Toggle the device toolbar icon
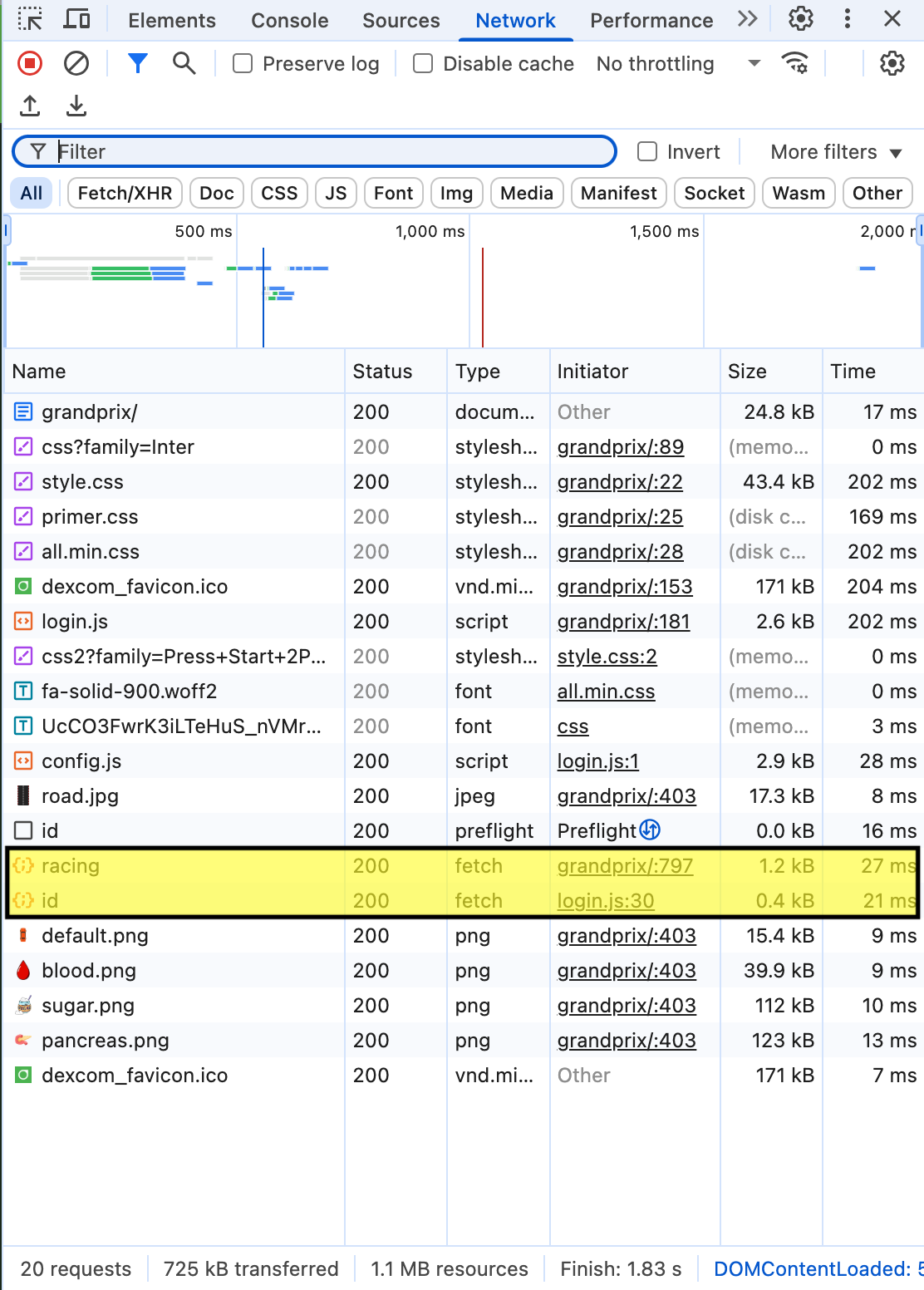 pyautogui.click(x=77, y=19)
